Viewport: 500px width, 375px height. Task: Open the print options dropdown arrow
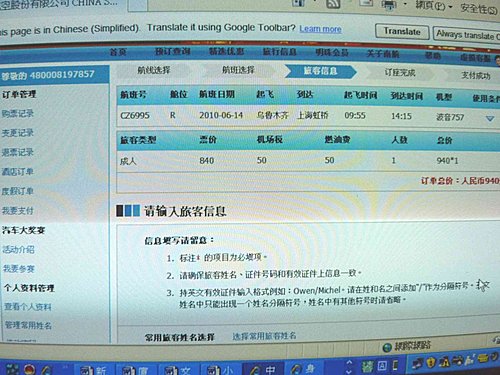tap(405, 5)
